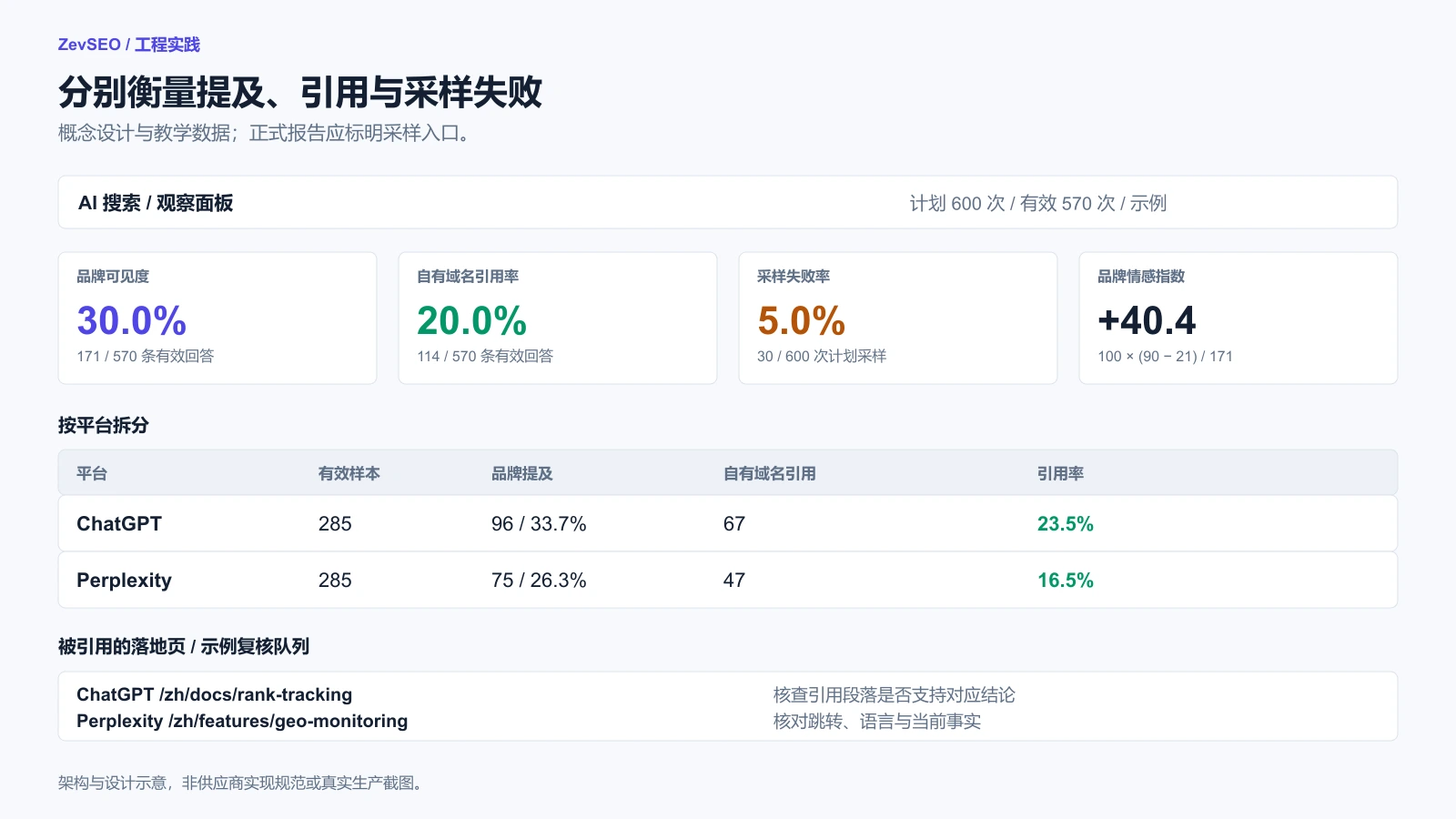Click the 按平台拆分 section heading
The height and width of the screenshot is (819, 1456).
click(x=104, y=425)
